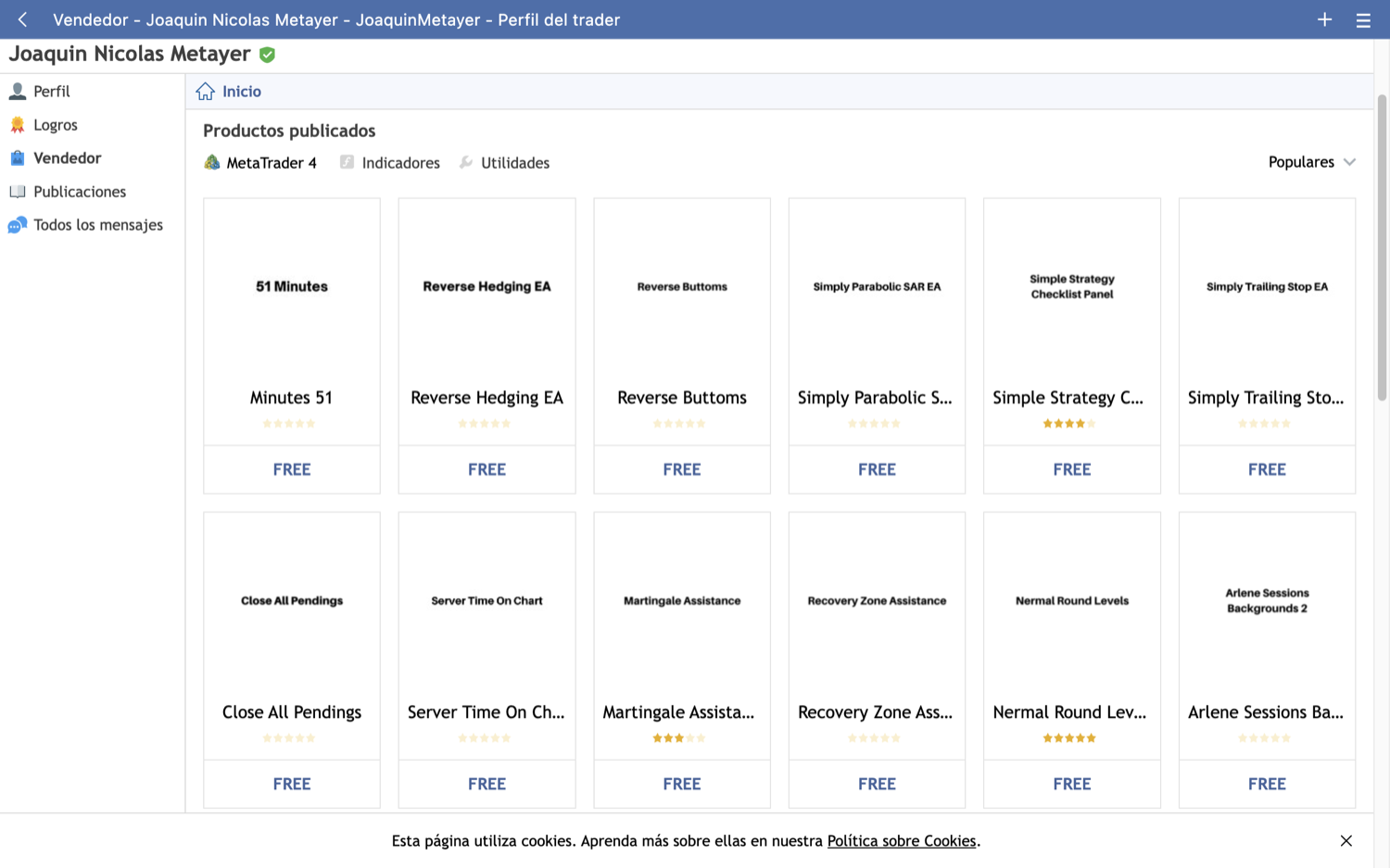Click the green verified badge icon

(268, 55)
